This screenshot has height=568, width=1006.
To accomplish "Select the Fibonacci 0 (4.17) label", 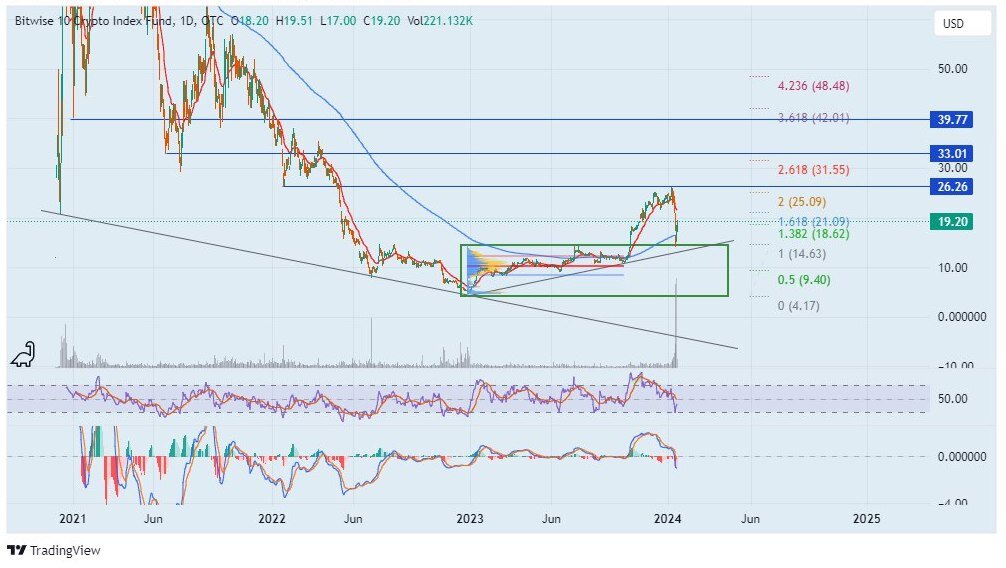I will (x=799, y=306).
